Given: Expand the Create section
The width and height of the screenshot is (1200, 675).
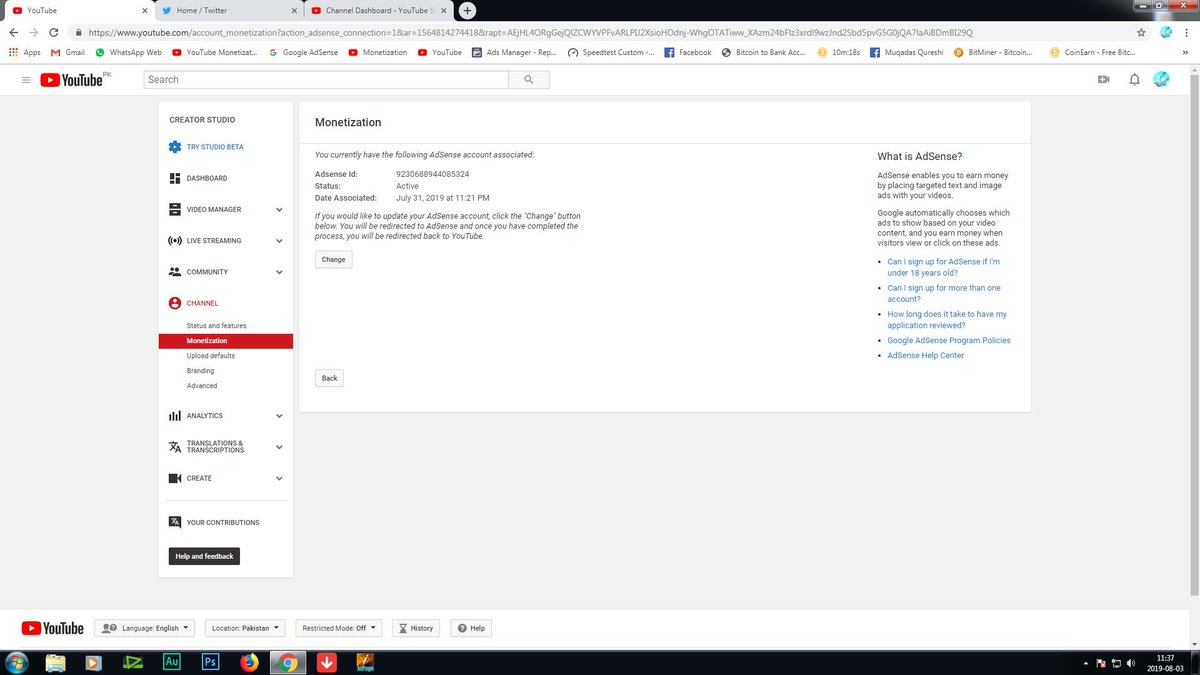Looking at the screenshot, I should tap(279, 478).
